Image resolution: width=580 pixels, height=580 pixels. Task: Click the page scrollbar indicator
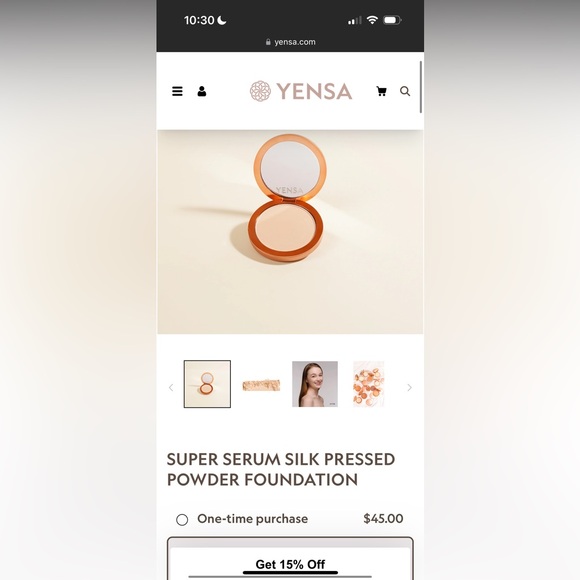point(421,87)
